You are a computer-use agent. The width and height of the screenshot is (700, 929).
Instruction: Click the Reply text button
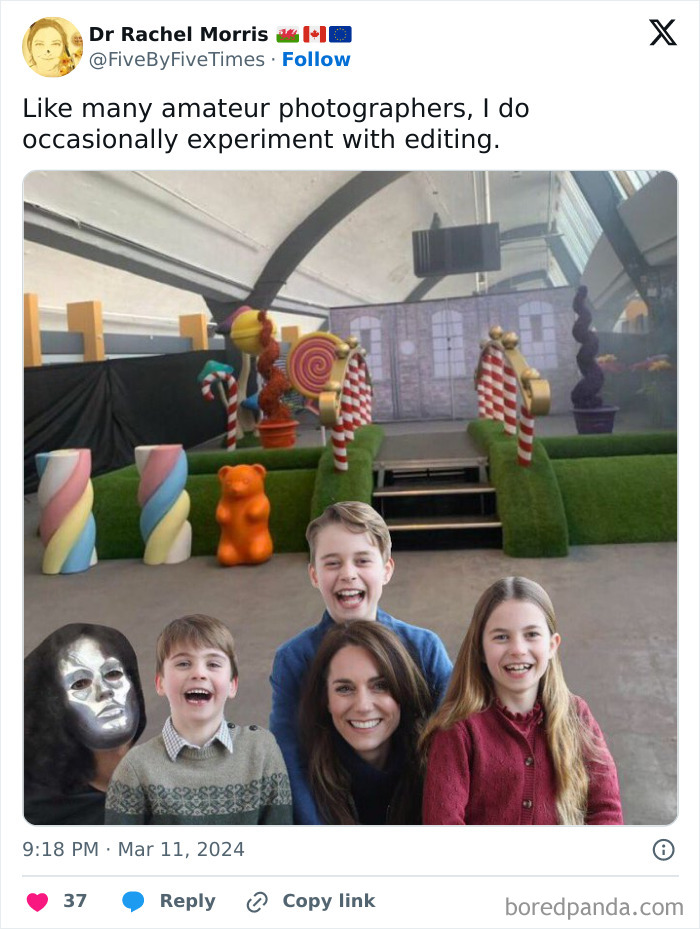(x=187, y=901)
